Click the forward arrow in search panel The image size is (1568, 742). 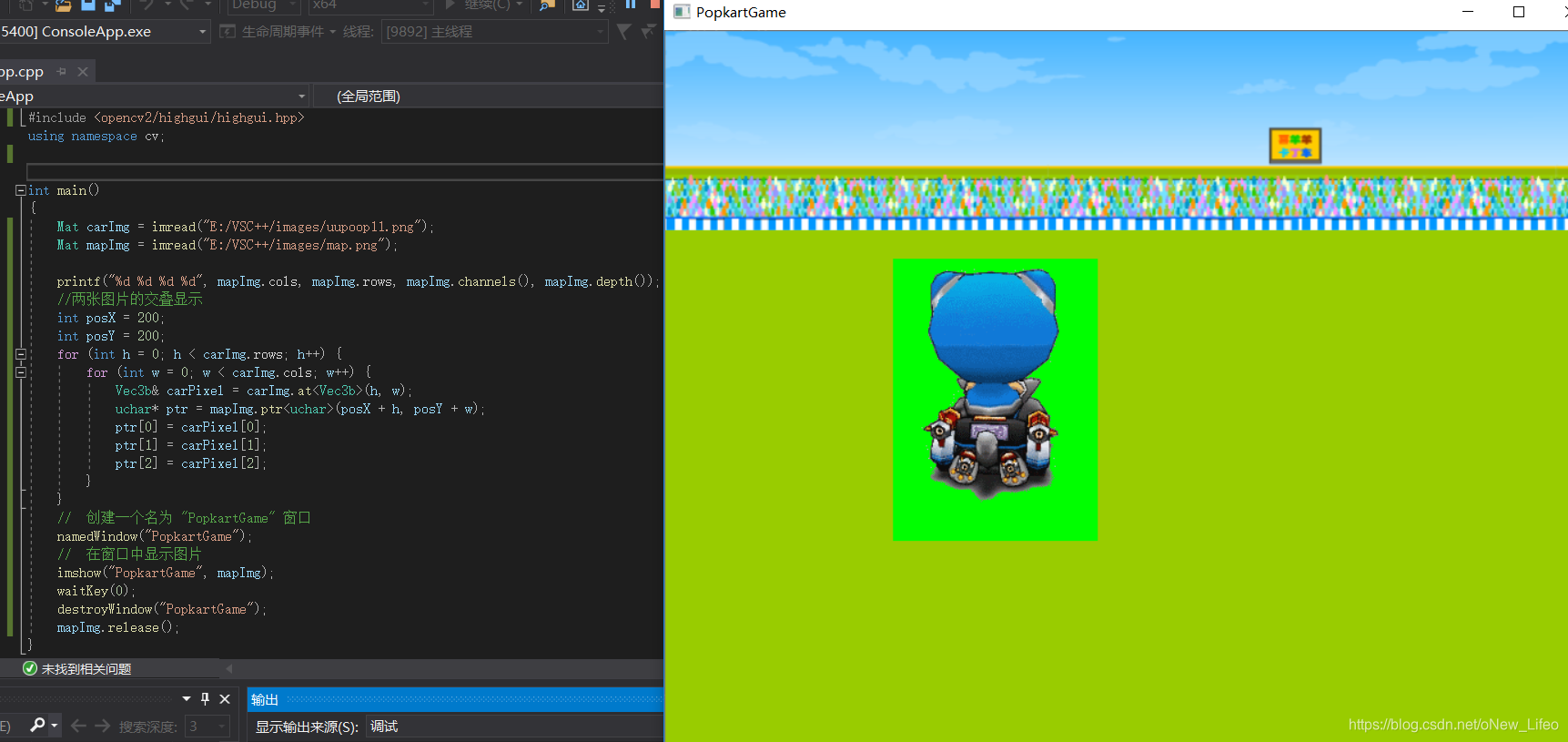[102, 726]
